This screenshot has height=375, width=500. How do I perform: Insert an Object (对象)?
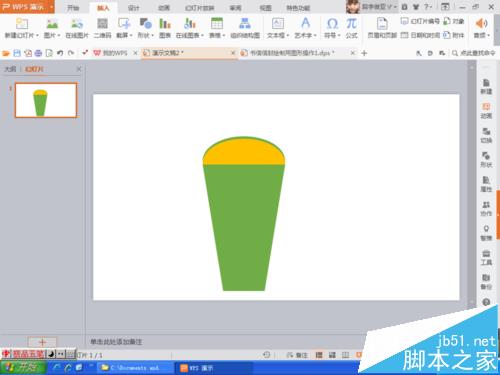coord(454,21)
